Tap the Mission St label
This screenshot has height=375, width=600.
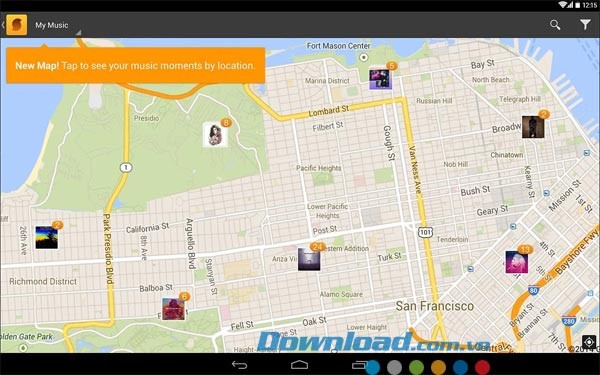click(565, 196)
